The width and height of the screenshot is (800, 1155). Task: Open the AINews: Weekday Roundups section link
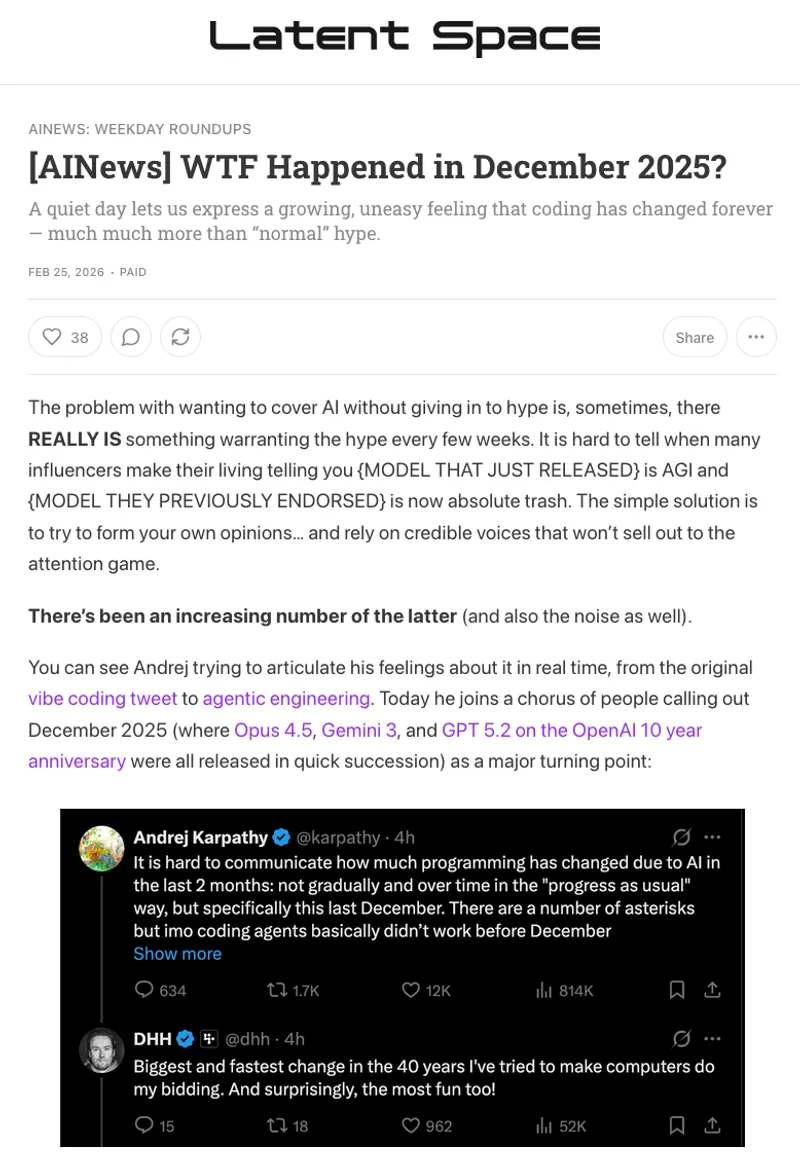point(140,129)
